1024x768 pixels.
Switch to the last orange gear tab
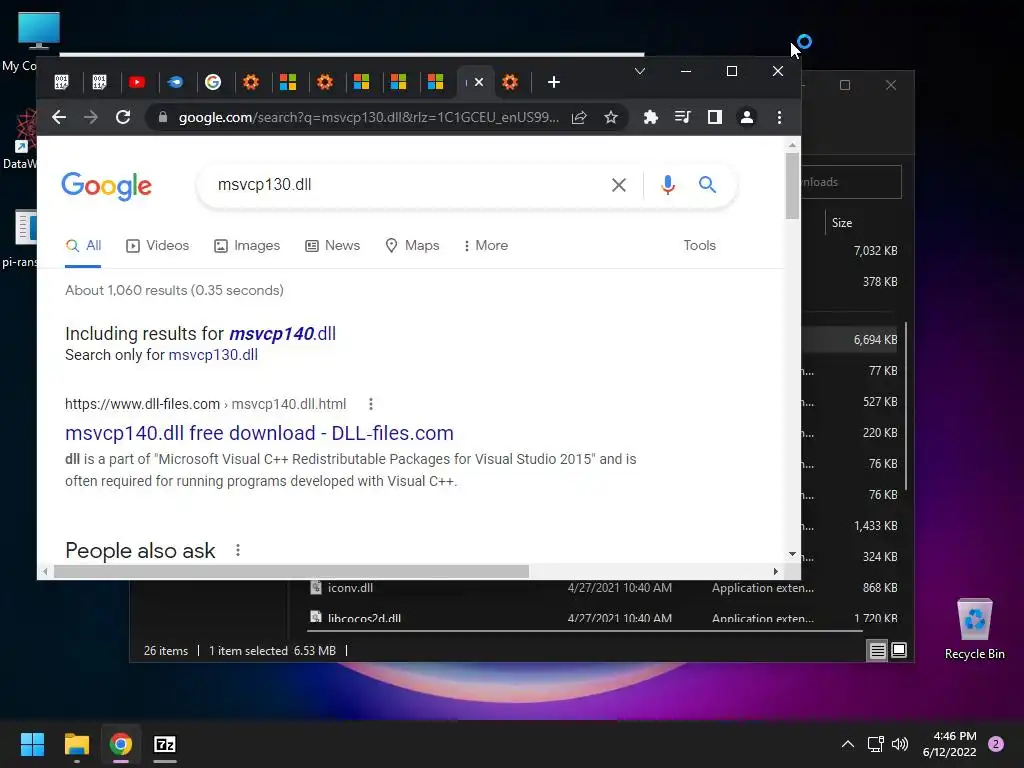click(x=510, y=82)
